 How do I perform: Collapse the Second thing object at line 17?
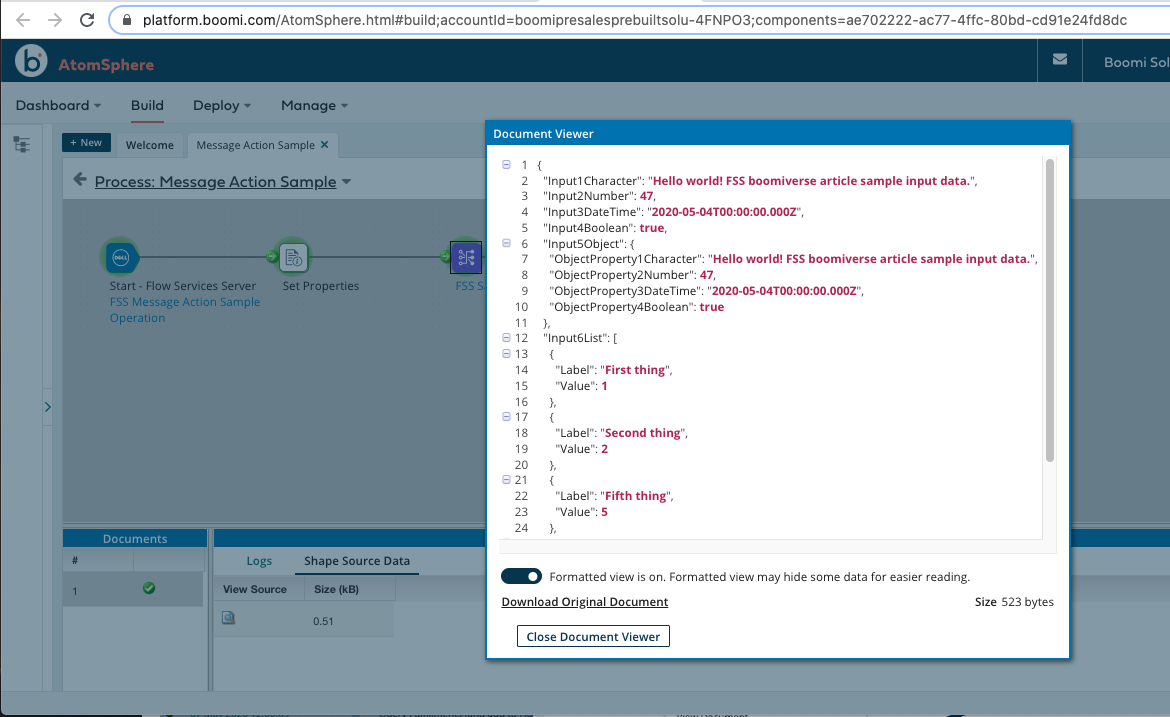506,416
